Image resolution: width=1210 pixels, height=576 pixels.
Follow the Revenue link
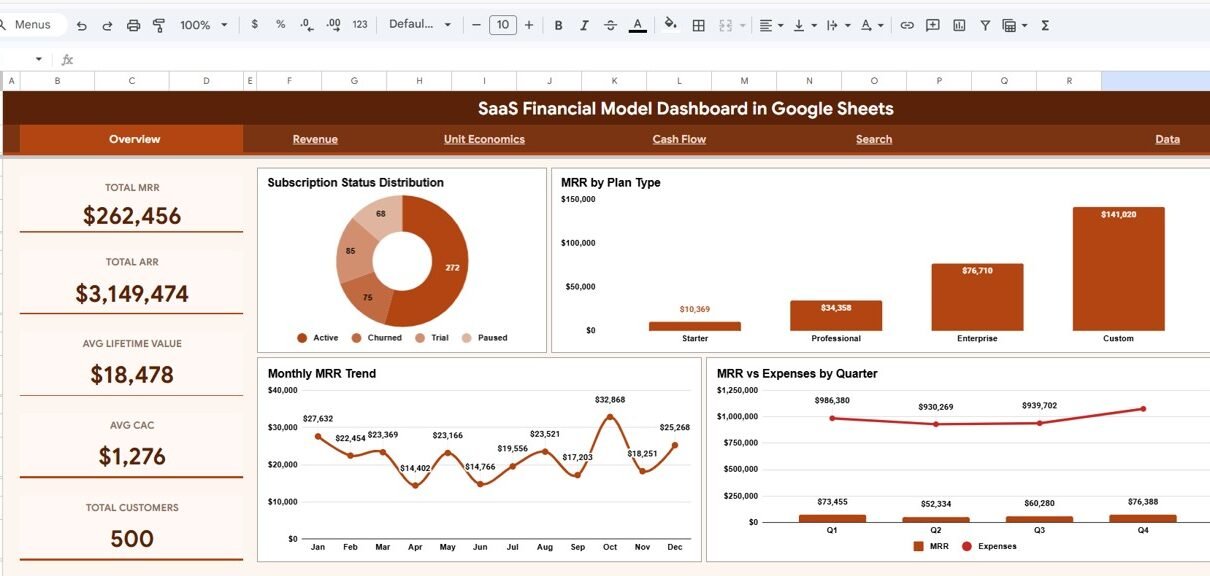(315, 139)
